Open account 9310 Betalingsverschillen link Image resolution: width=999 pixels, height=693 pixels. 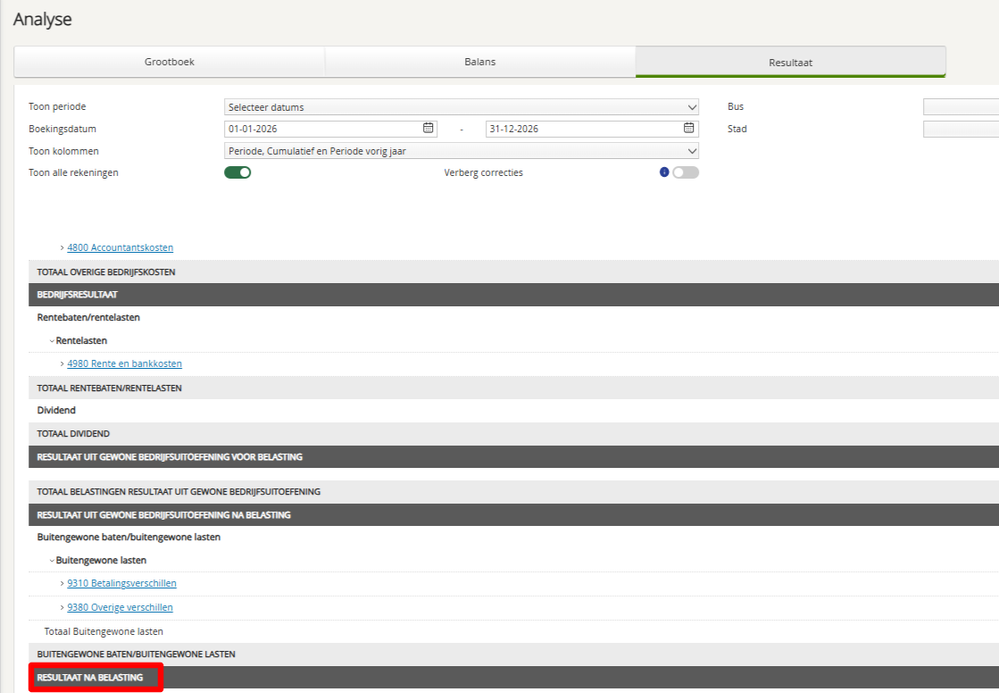click(x=122, y=583)
